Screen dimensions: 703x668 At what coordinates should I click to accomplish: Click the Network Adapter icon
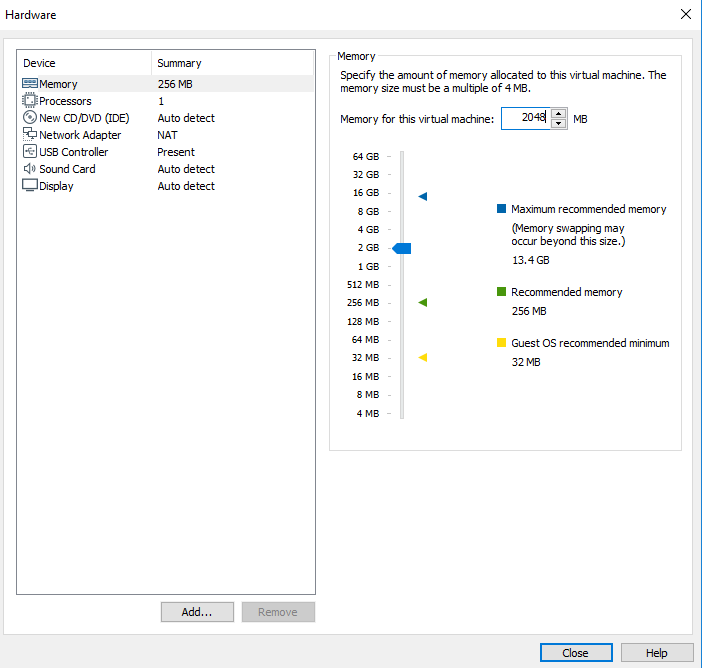click(x=30, y=134)
